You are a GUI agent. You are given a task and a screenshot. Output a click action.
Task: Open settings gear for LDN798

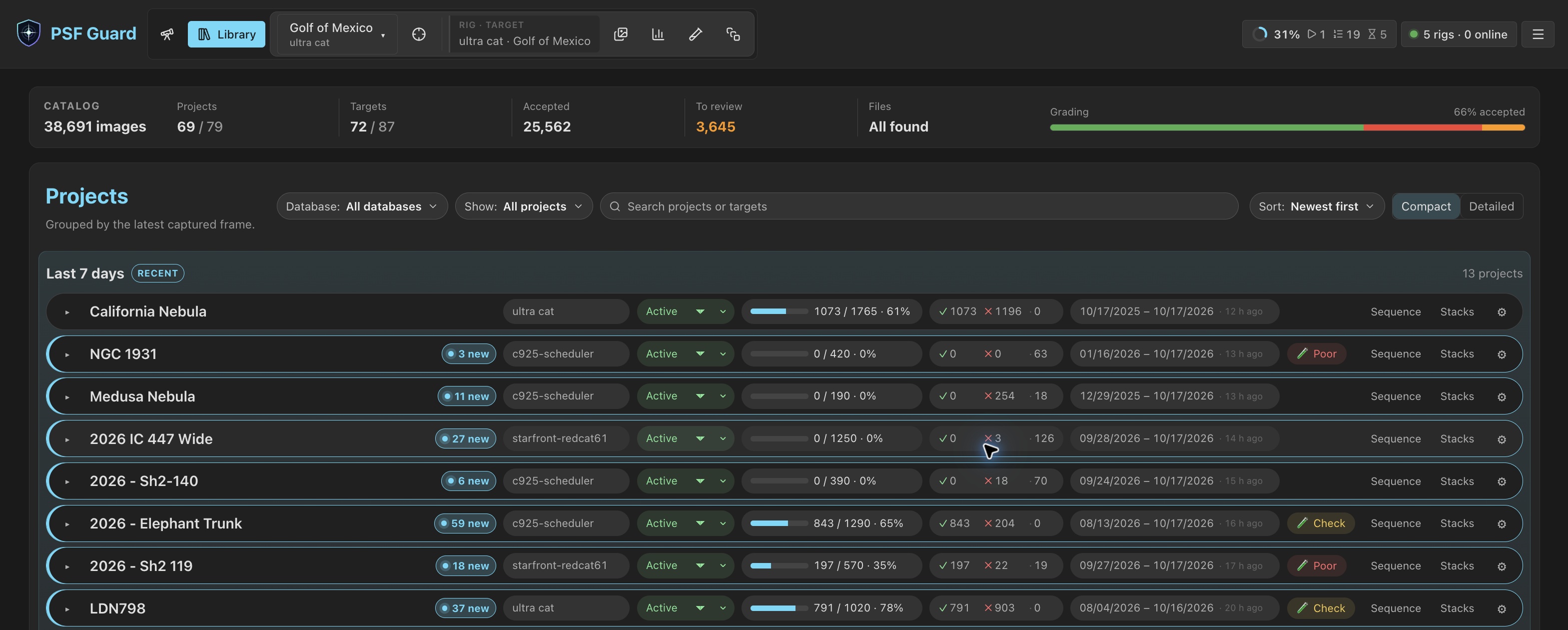click(x=1502, y=608)
